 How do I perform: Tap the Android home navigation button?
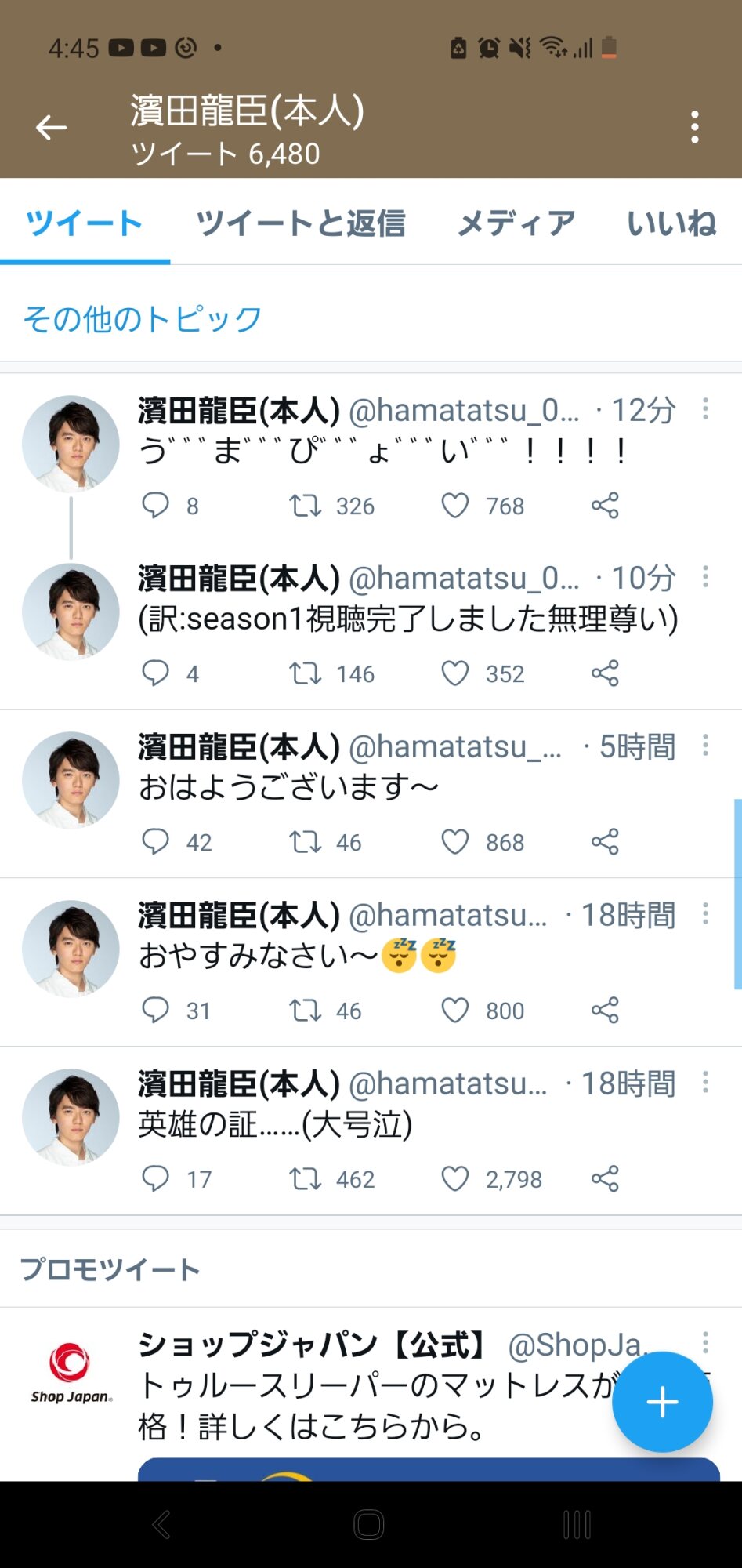pyautogui.click(x=369, y=1525)
